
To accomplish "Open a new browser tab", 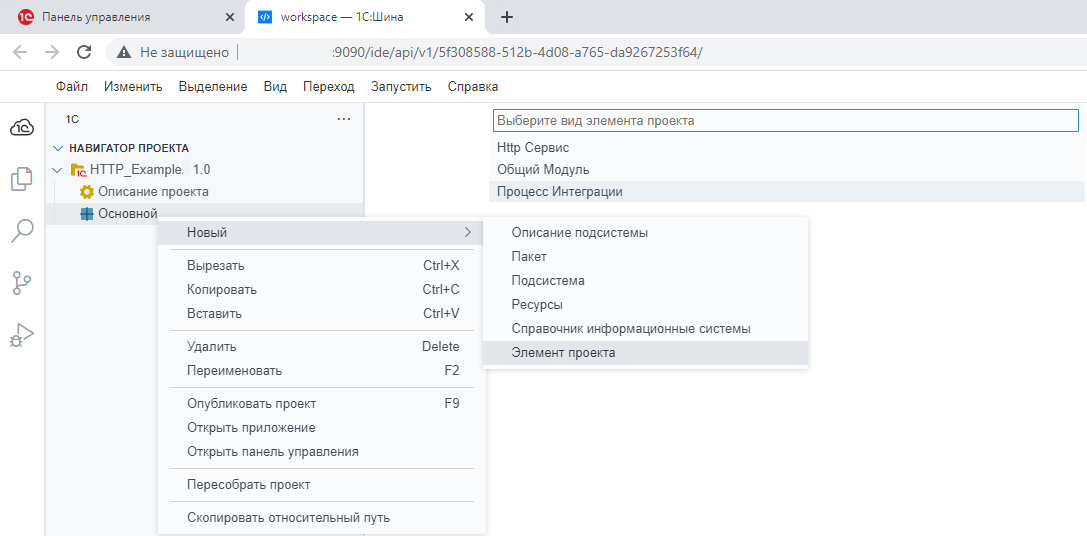I will [x=507, y=17].
